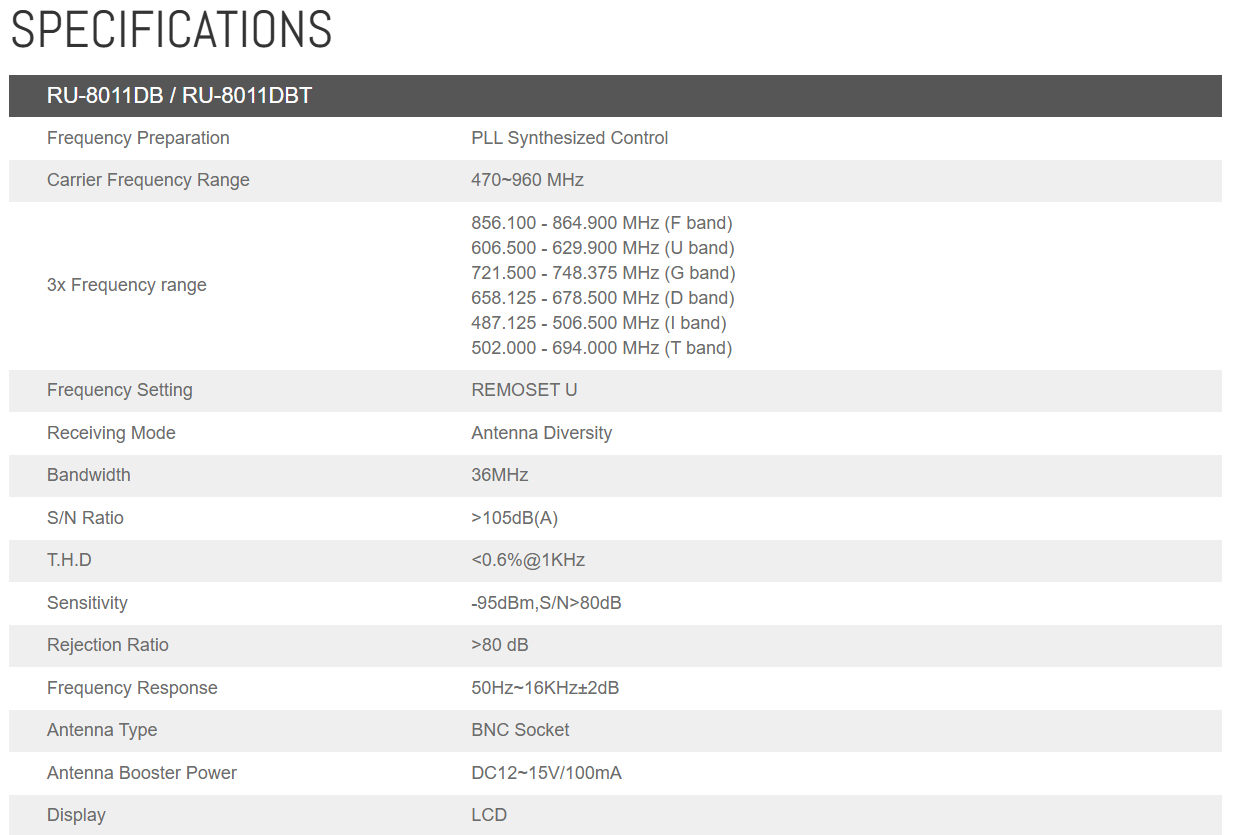
Task: Click the REMOSET U value
Action: click(x=524, y=390)
